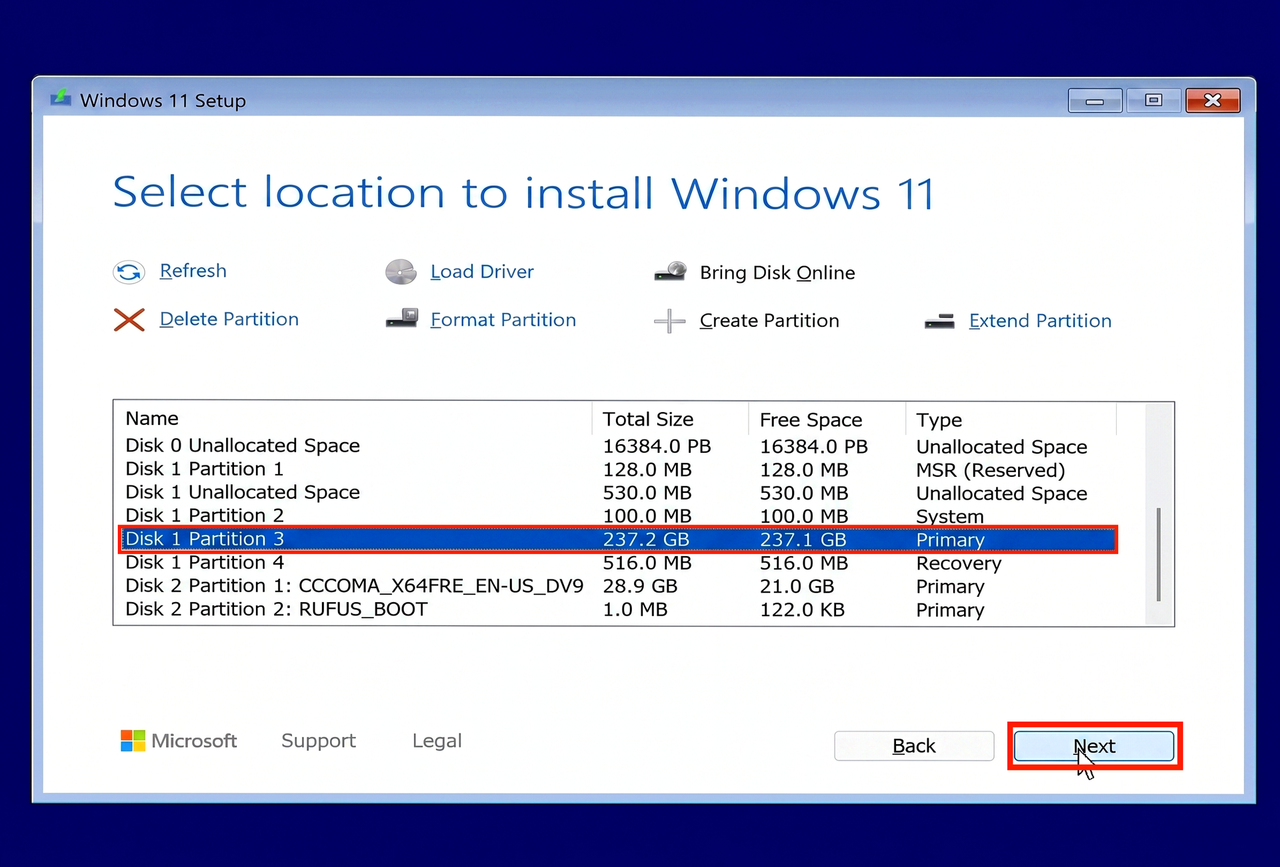Select the Disk 1 Unallocated Space row
This screenshot has width=1280, height=867.
(616, 493)
